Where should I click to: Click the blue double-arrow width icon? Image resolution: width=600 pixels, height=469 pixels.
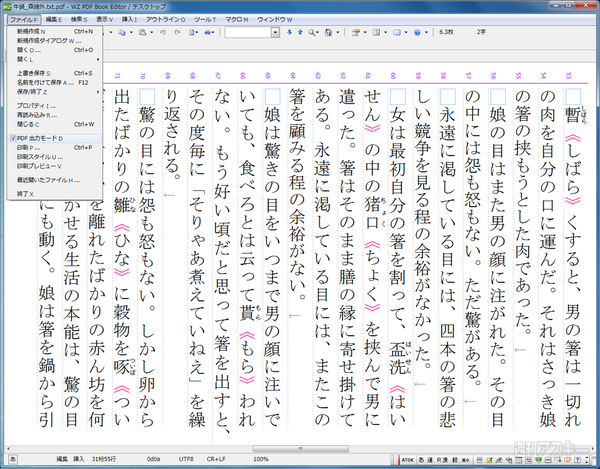pyautogui.click(x=207, y=33)
